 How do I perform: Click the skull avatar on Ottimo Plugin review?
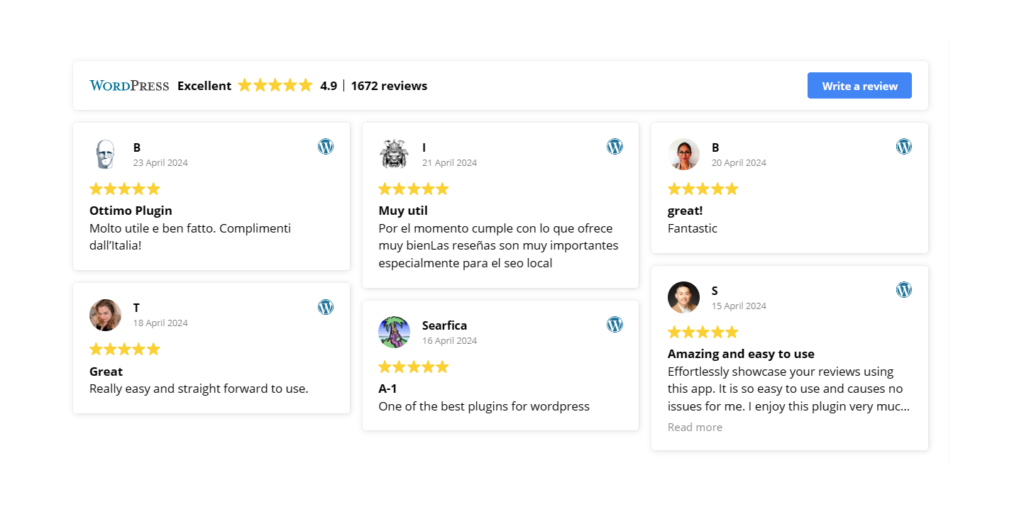105,154
